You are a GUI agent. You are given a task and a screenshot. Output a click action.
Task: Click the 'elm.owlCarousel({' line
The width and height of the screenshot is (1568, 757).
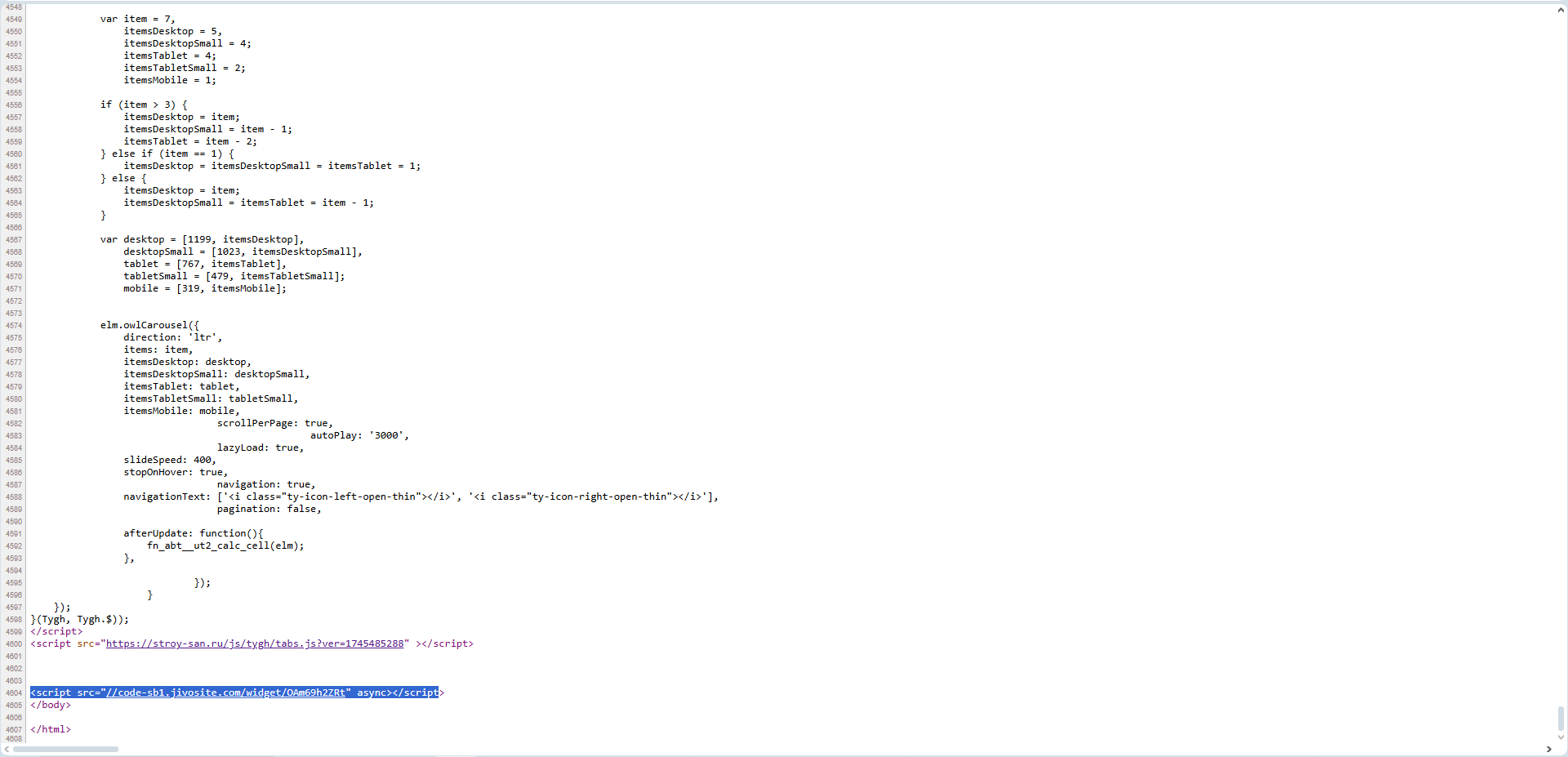(149, 325)
